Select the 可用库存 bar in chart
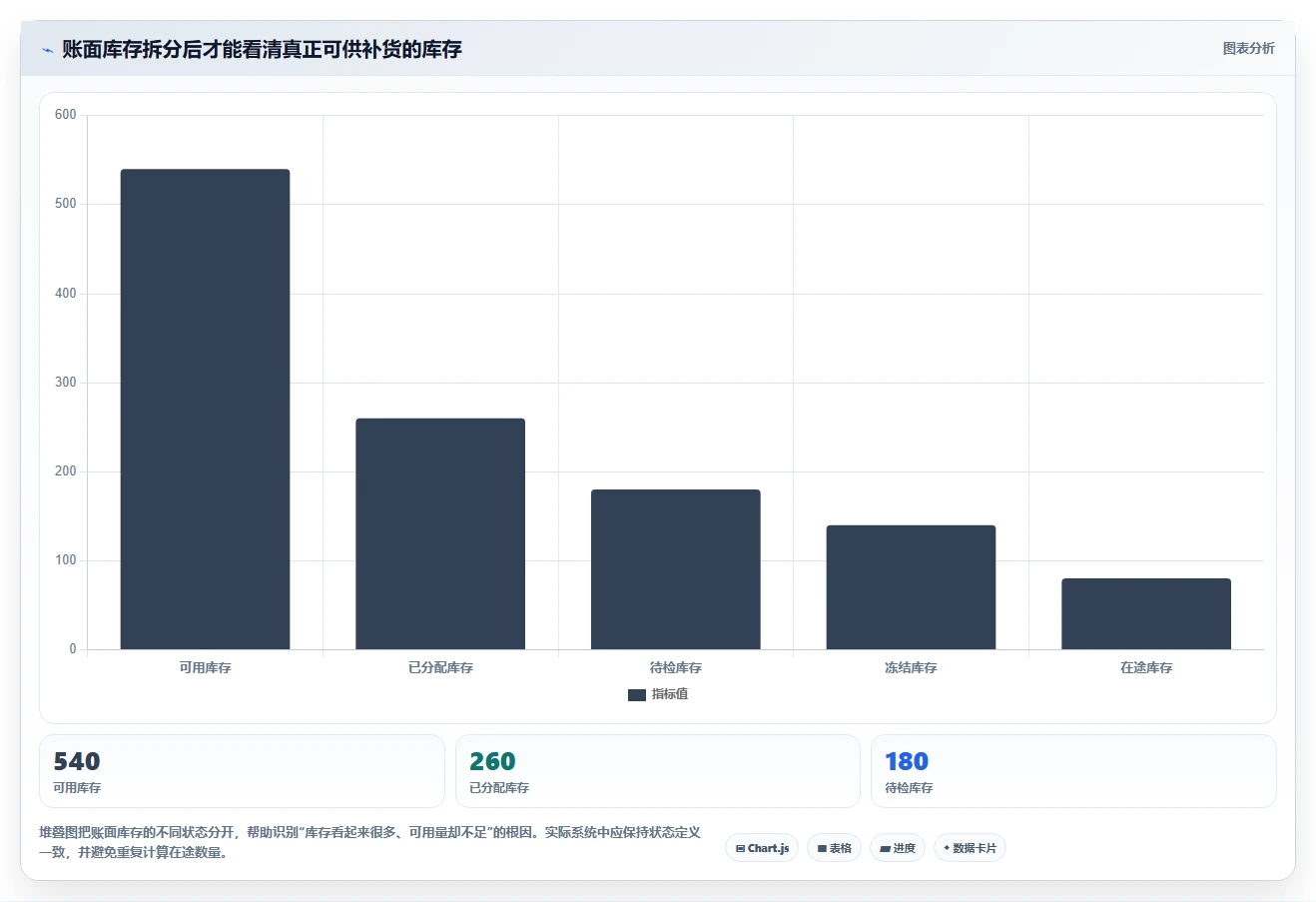Screen dimensions: 1316x902 [205, 410]
